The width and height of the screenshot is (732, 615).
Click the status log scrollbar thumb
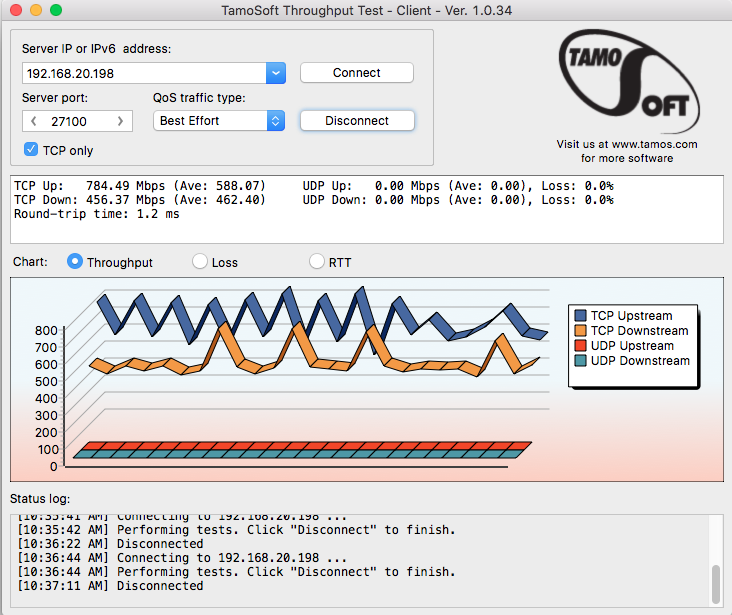pos(716,584)
